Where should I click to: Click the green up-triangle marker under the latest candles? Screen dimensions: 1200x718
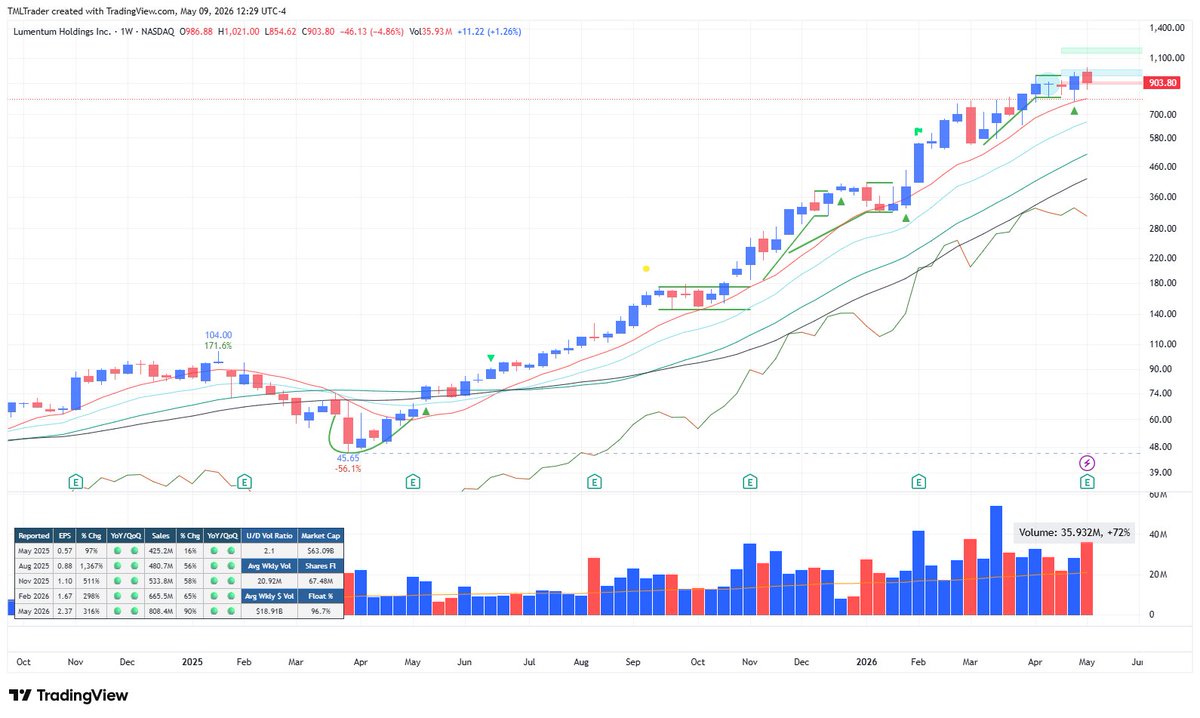(x=1075, y=111)
